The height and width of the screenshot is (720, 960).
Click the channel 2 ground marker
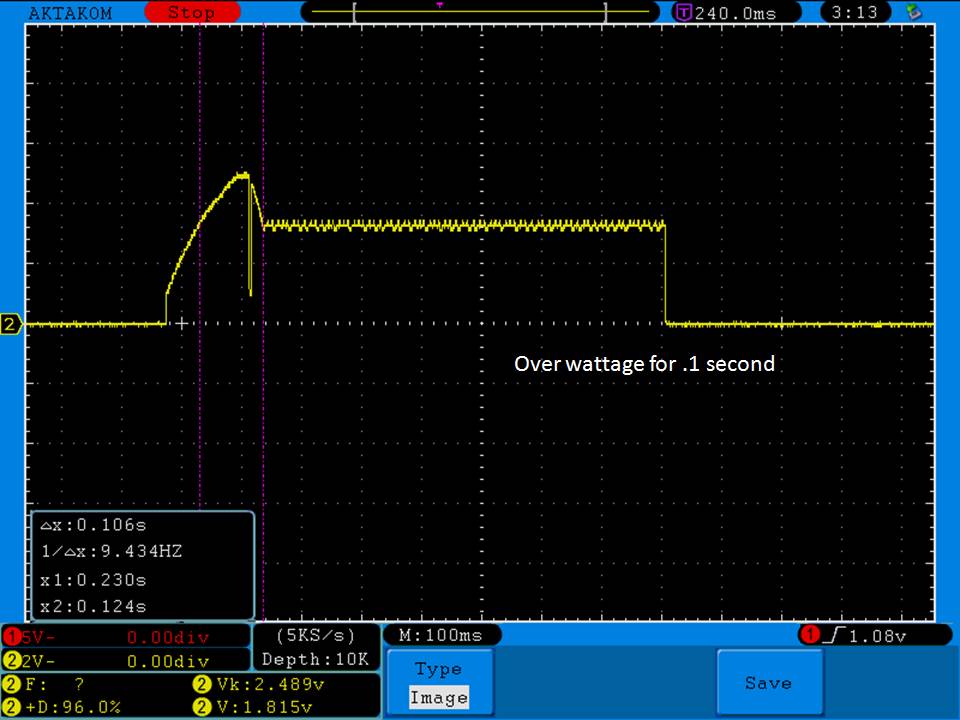[12, 324]
